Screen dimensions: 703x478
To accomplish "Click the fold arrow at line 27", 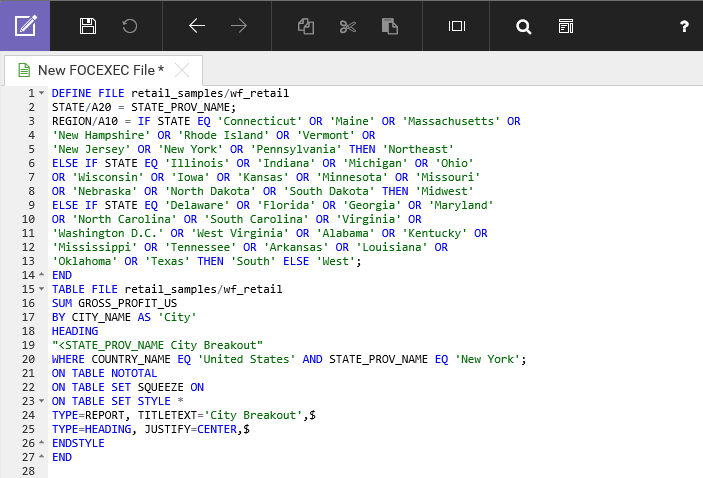I will pos(41,457).
